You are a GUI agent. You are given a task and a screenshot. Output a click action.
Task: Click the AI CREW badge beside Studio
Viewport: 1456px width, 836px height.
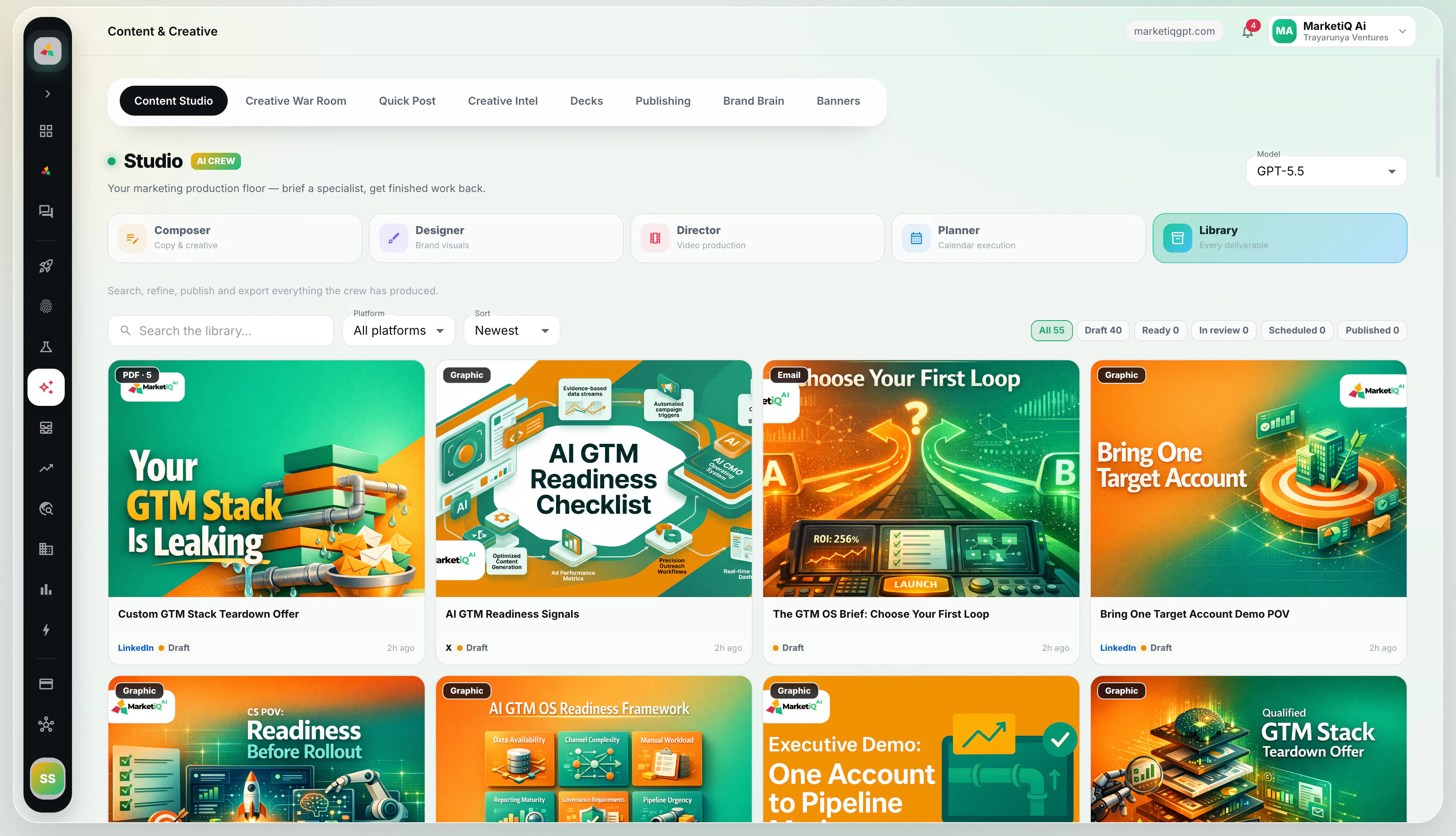[x=216, y=161]
